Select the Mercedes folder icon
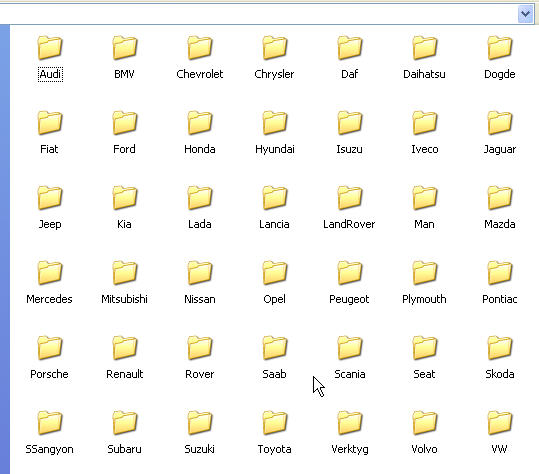 coord(50,272)
